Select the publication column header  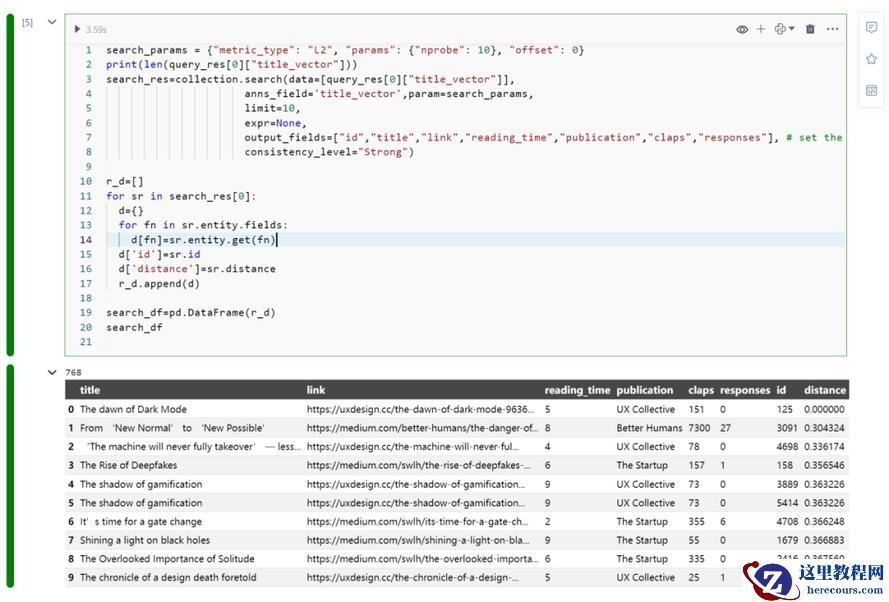pyautogui.click(x=645, y=390)
